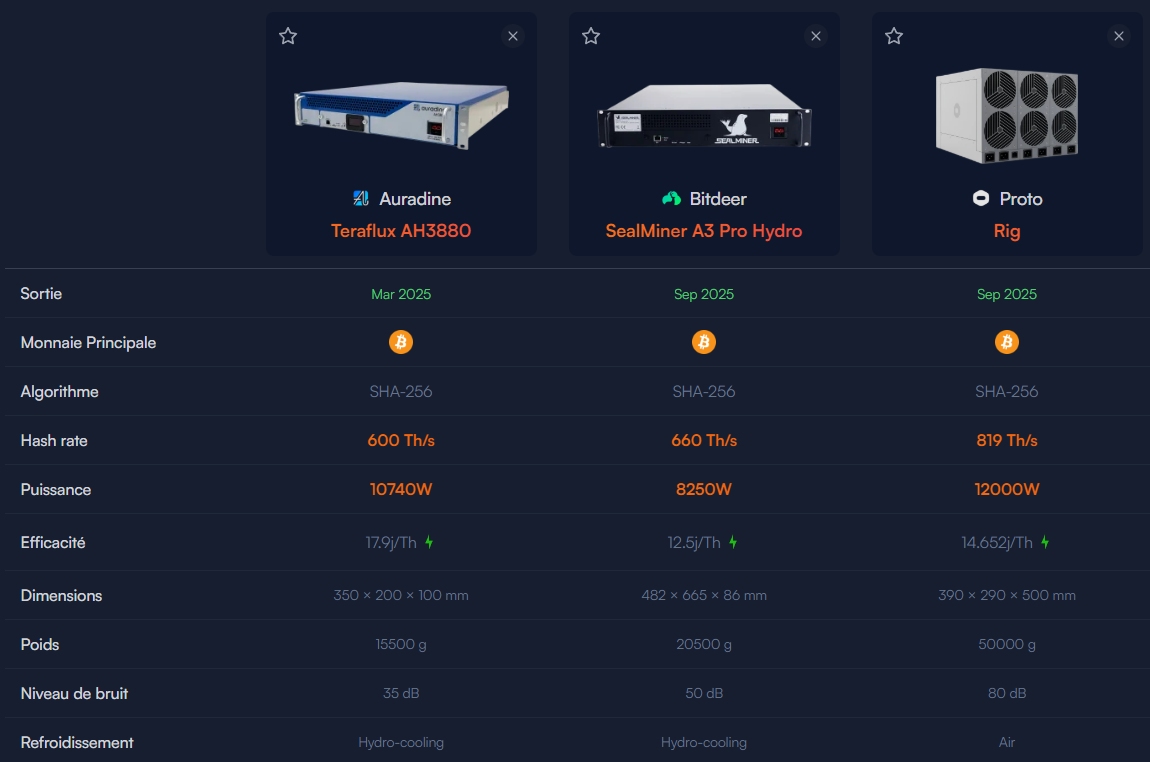Click the Bitcoin icon under Teraflux AH3880

click(401, 343)
